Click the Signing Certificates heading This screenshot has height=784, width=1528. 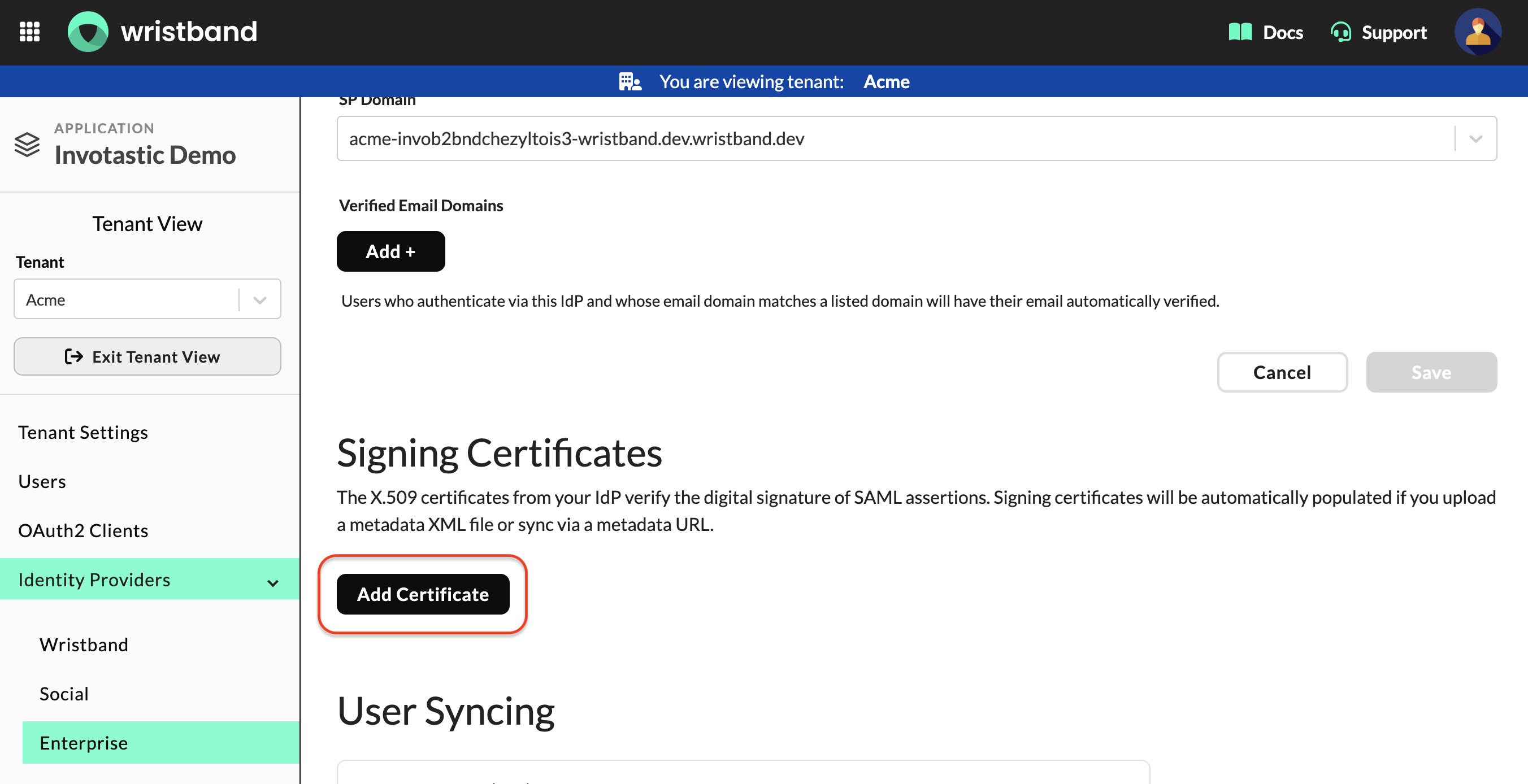(500, 452)
